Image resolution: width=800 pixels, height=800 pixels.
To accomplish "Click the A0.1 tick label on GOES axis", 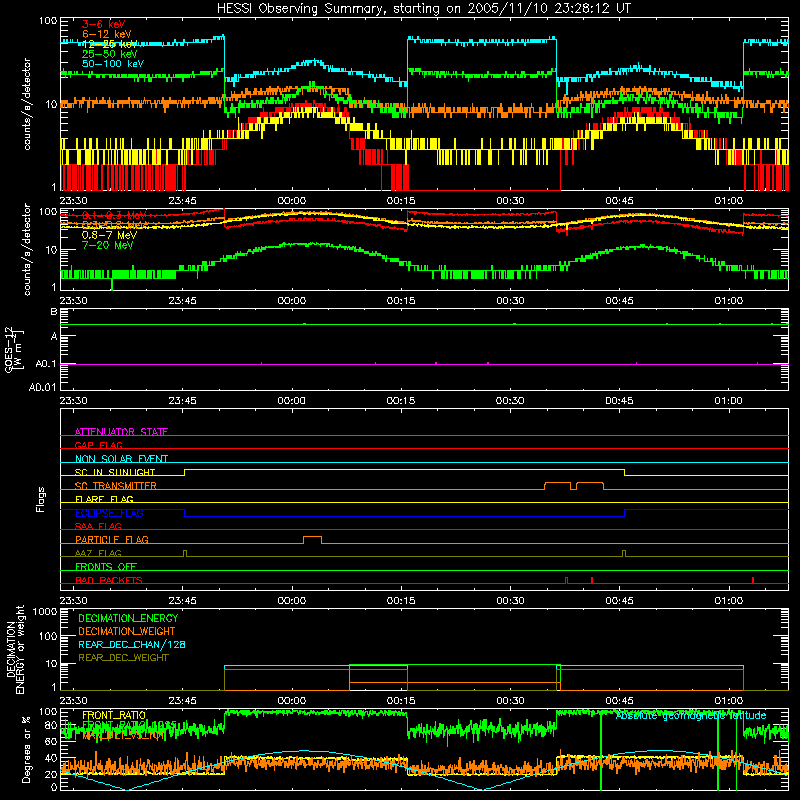I will [x=46, y=364].
